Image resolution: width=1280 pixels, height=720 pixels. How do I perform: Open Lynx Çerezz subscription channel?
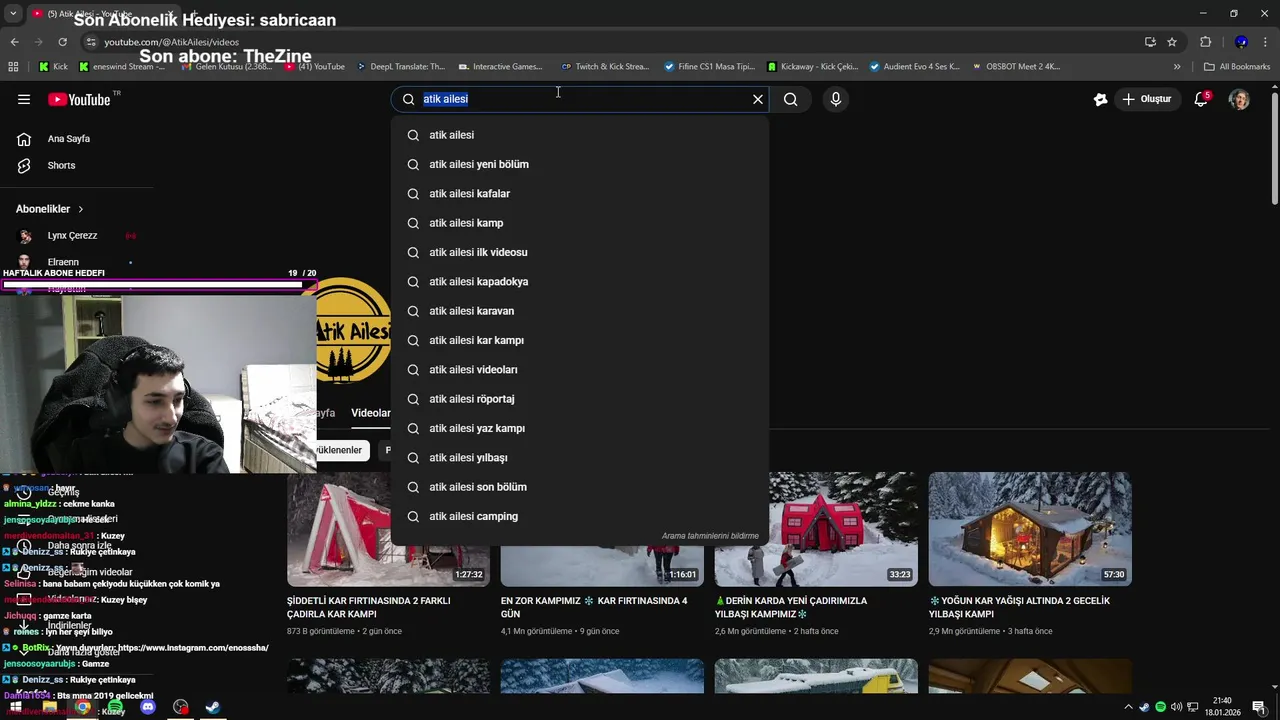(72, 236)
